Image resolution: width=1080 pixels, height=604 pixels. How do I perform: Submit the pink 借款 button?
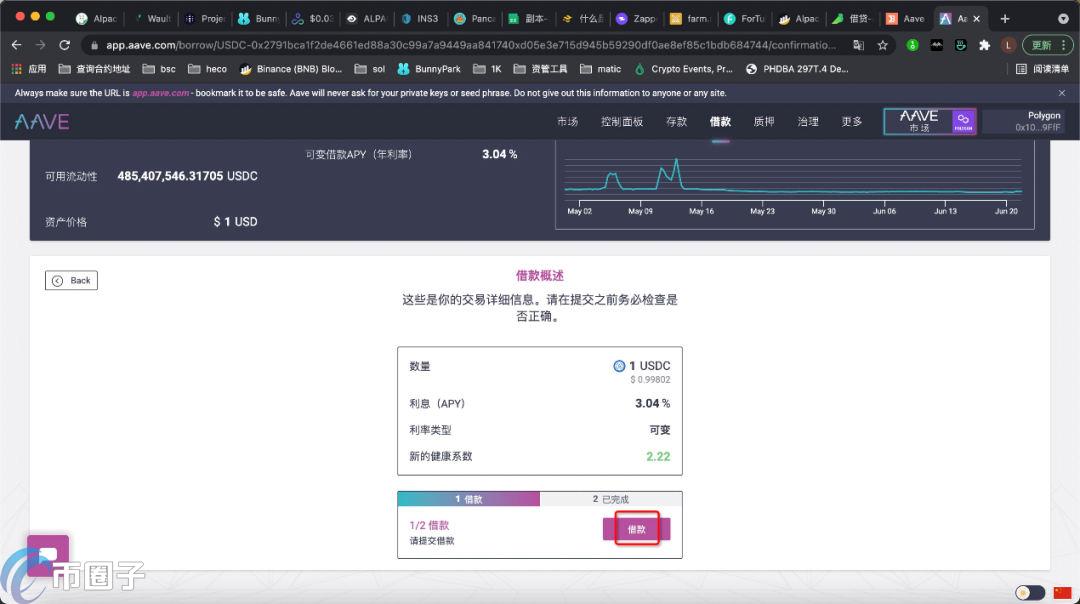click(636, 529)
